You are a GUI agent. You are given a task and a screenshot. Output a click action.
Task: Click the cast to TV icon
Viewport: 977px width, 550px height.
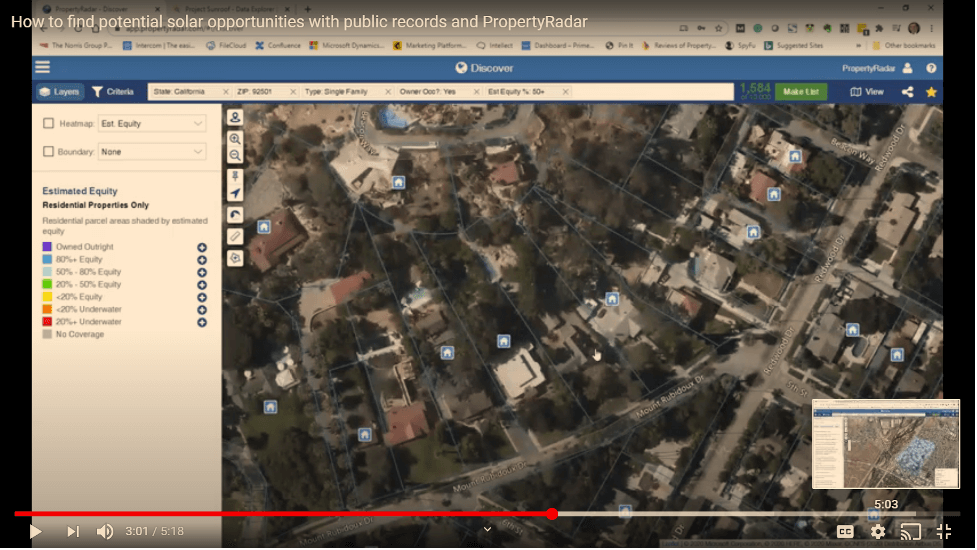[x=910, y=531]
